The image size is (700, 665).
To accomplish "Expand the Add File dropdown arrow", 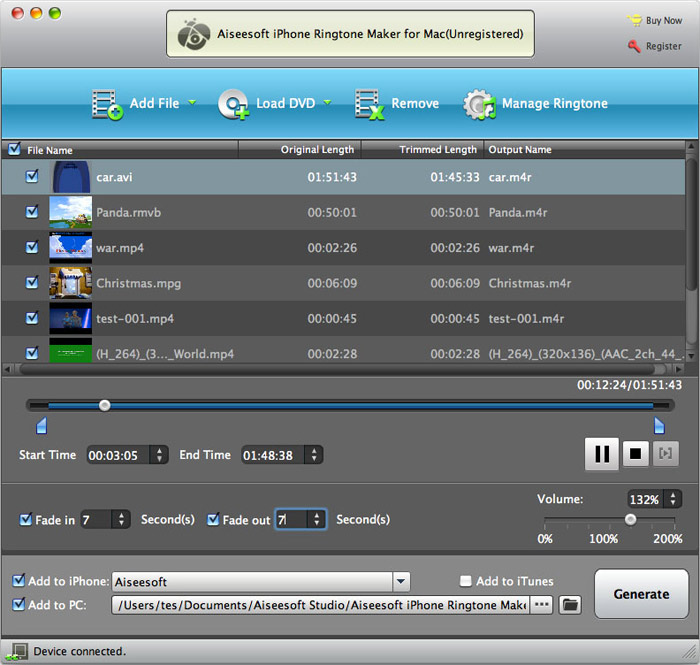I will (x=192, y=102).
